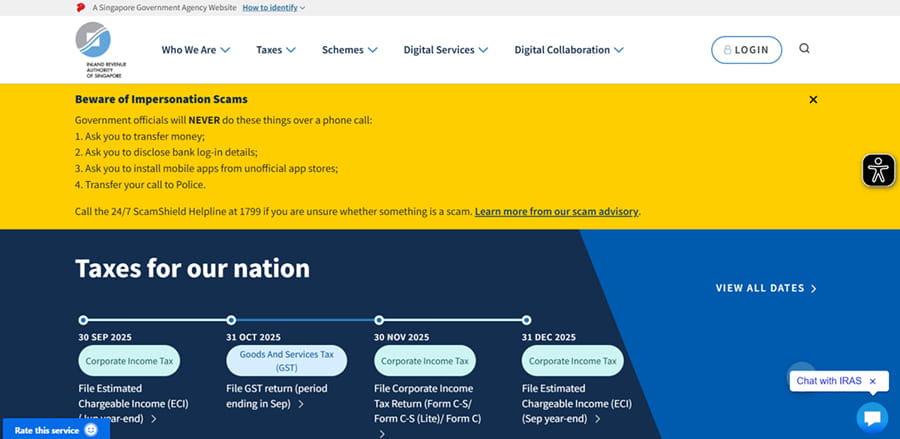Screen dimensions: 900x439
Task: Open Learn more from our scam advisory
Action: [556, 212]
